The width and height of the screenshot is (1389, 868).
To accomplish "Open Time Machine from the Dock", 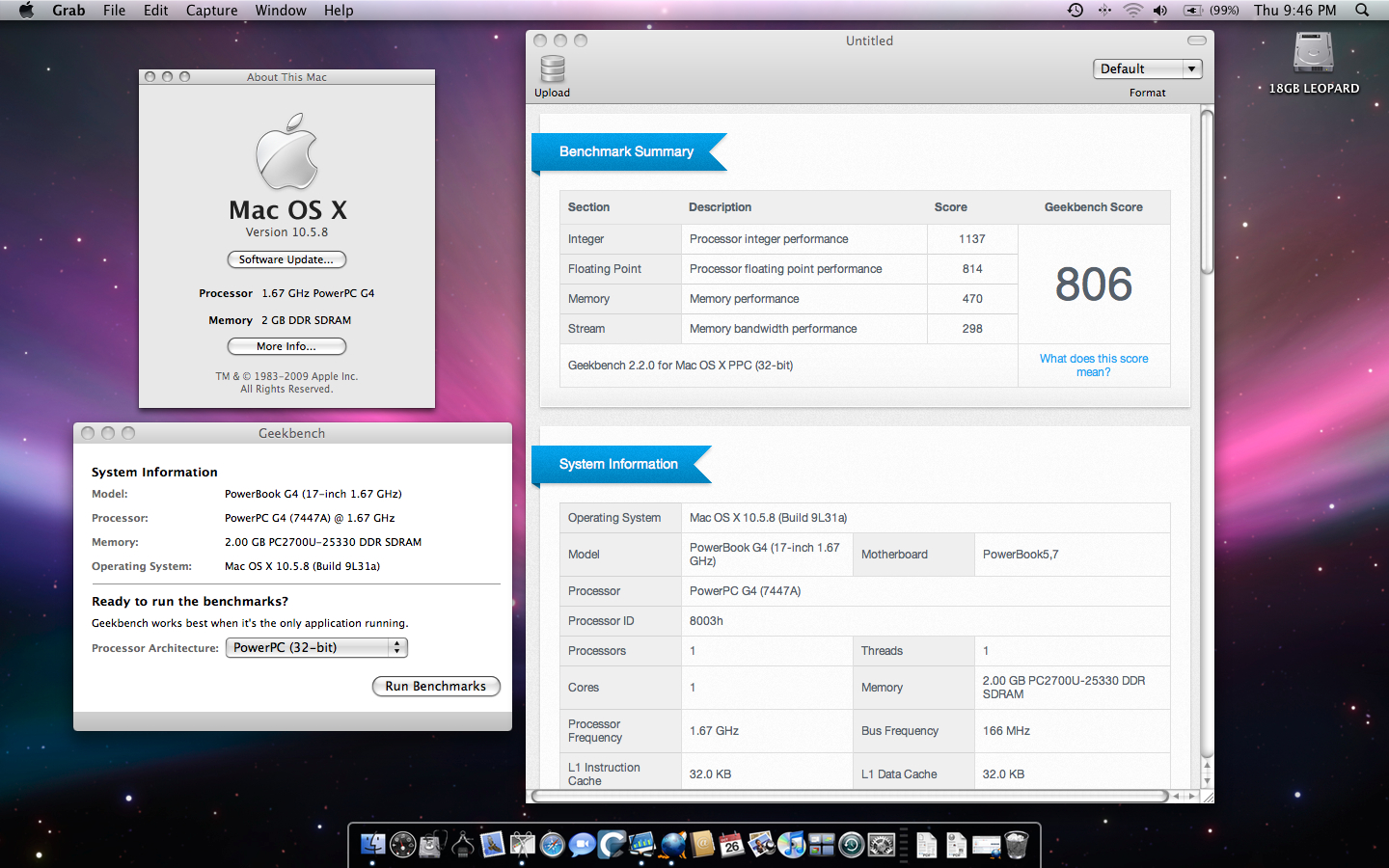I will (851, 845).
